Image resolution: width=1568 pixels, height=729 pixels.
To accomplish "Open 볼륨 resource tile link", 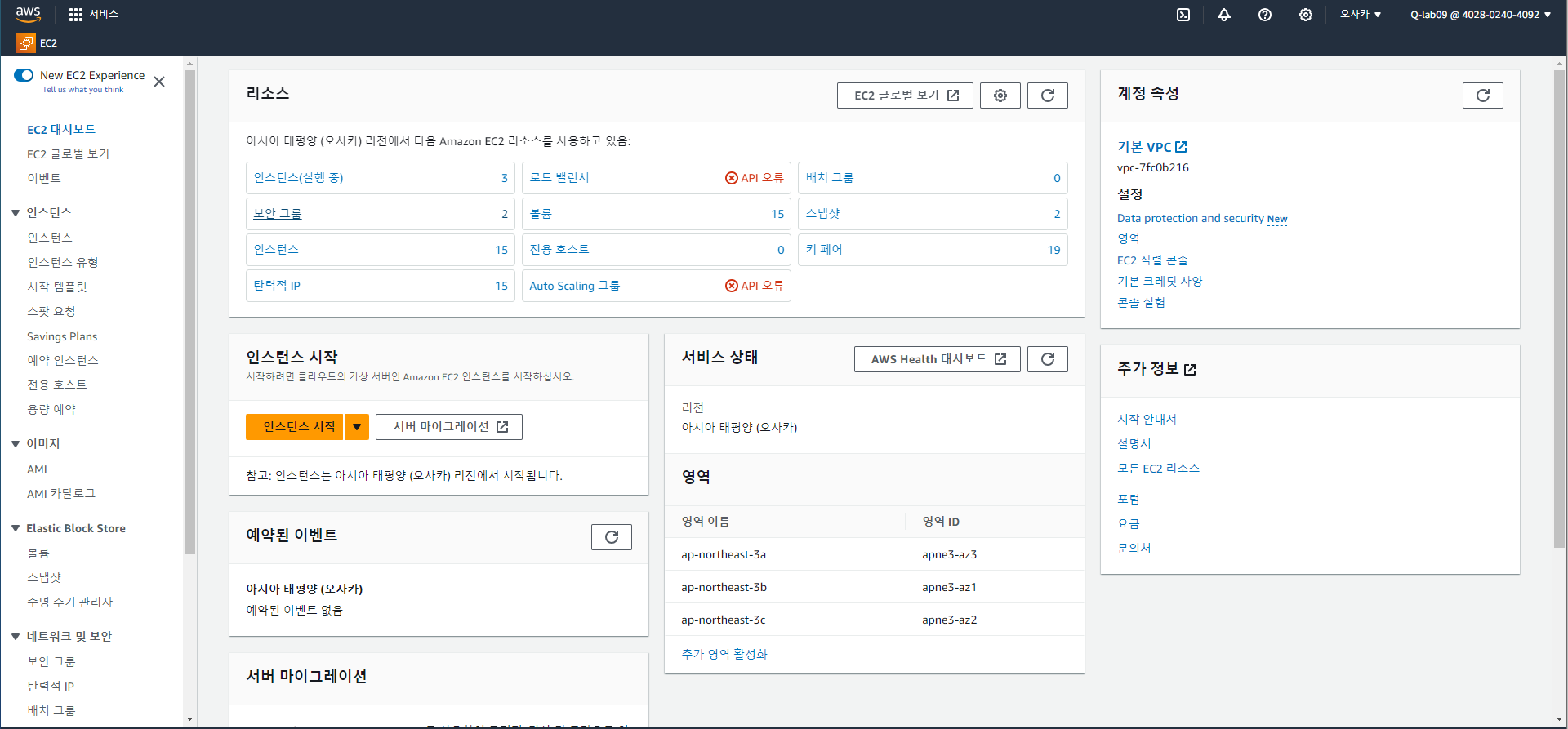I will [x=541, y=214].
